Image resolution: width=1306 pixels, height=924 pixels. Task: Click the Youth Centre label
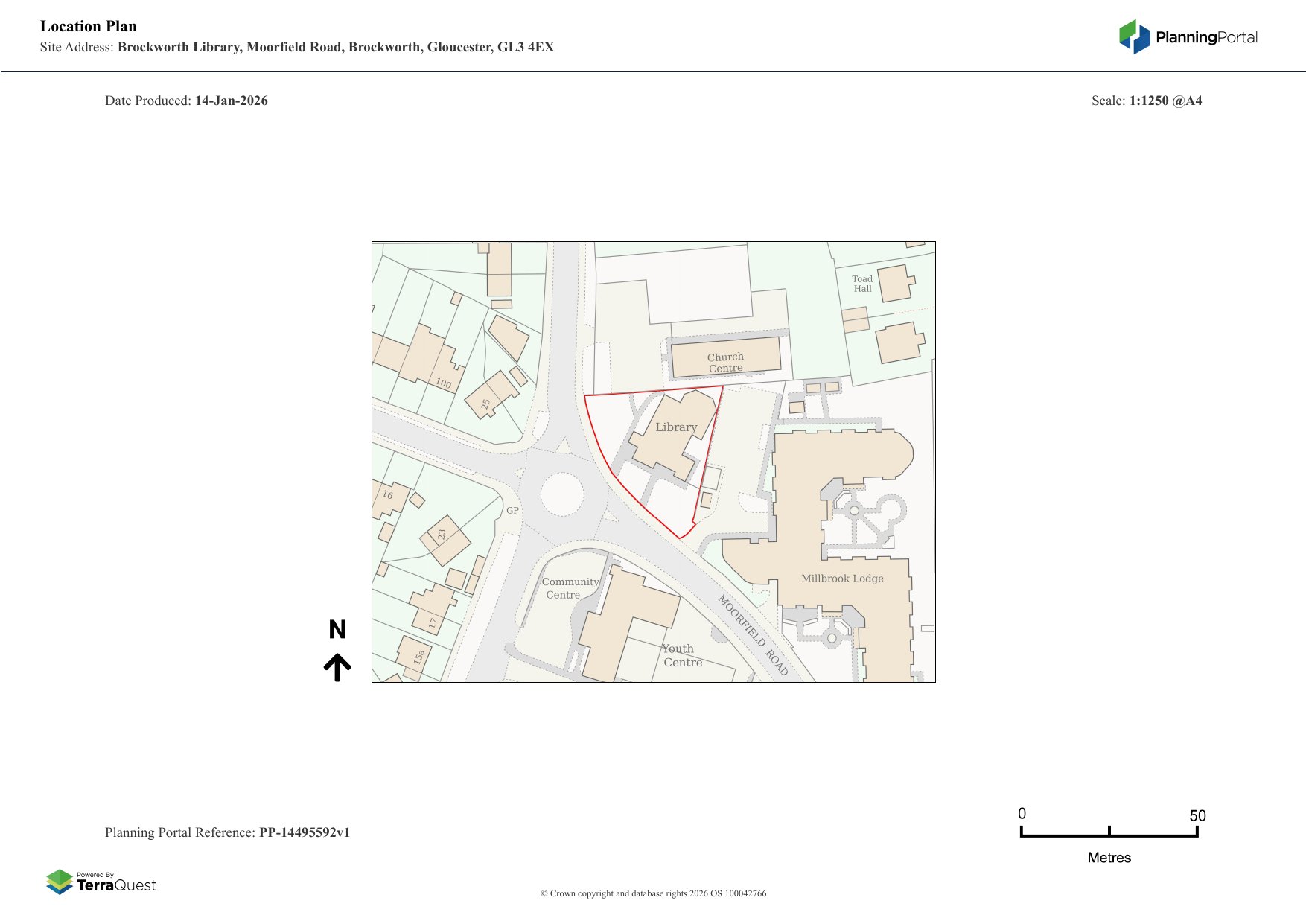point(681,656)
